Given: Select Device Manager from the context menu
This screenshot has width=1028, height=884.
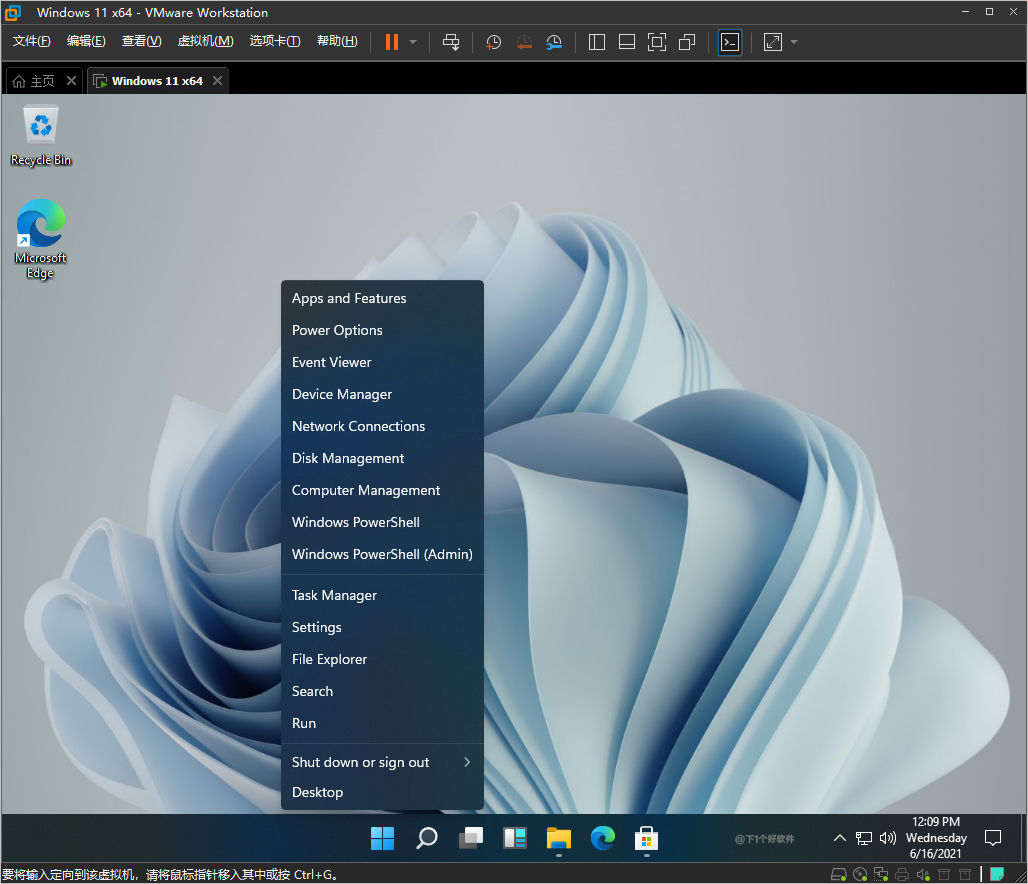Looking at the screenshot, I should [342, 394].
